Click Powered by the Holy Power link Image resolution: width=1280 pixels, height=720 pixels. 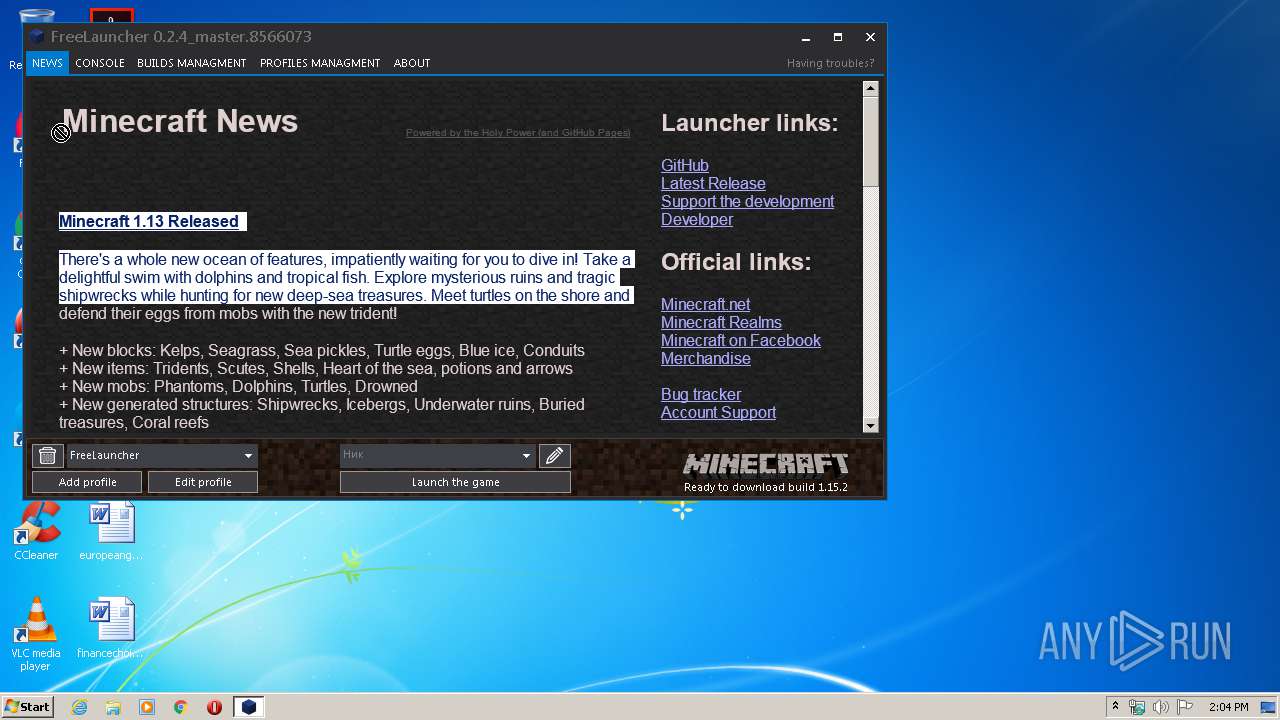click(518, 132)
